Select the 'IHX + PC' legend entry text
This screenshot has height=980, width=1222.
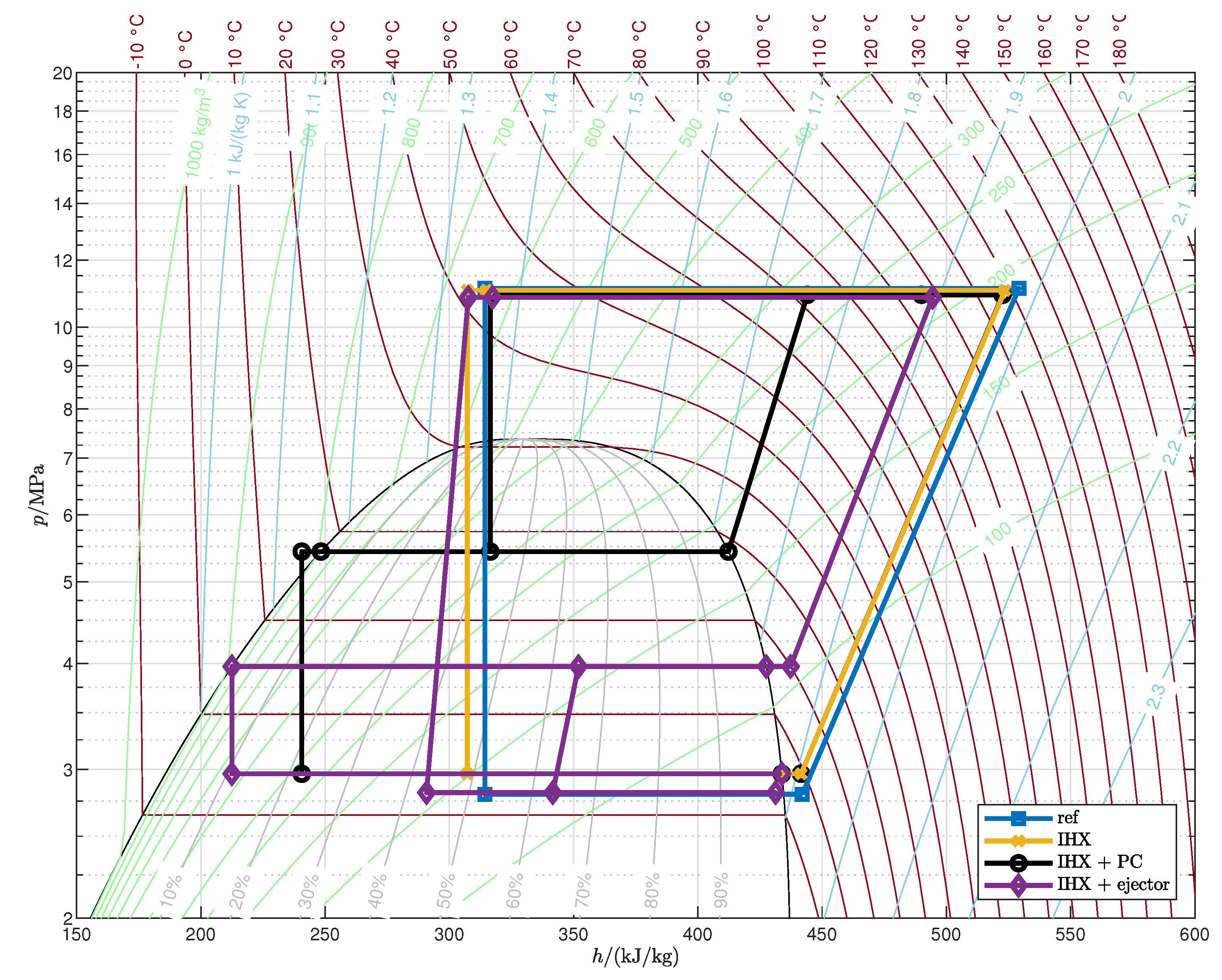point(1099,862)
